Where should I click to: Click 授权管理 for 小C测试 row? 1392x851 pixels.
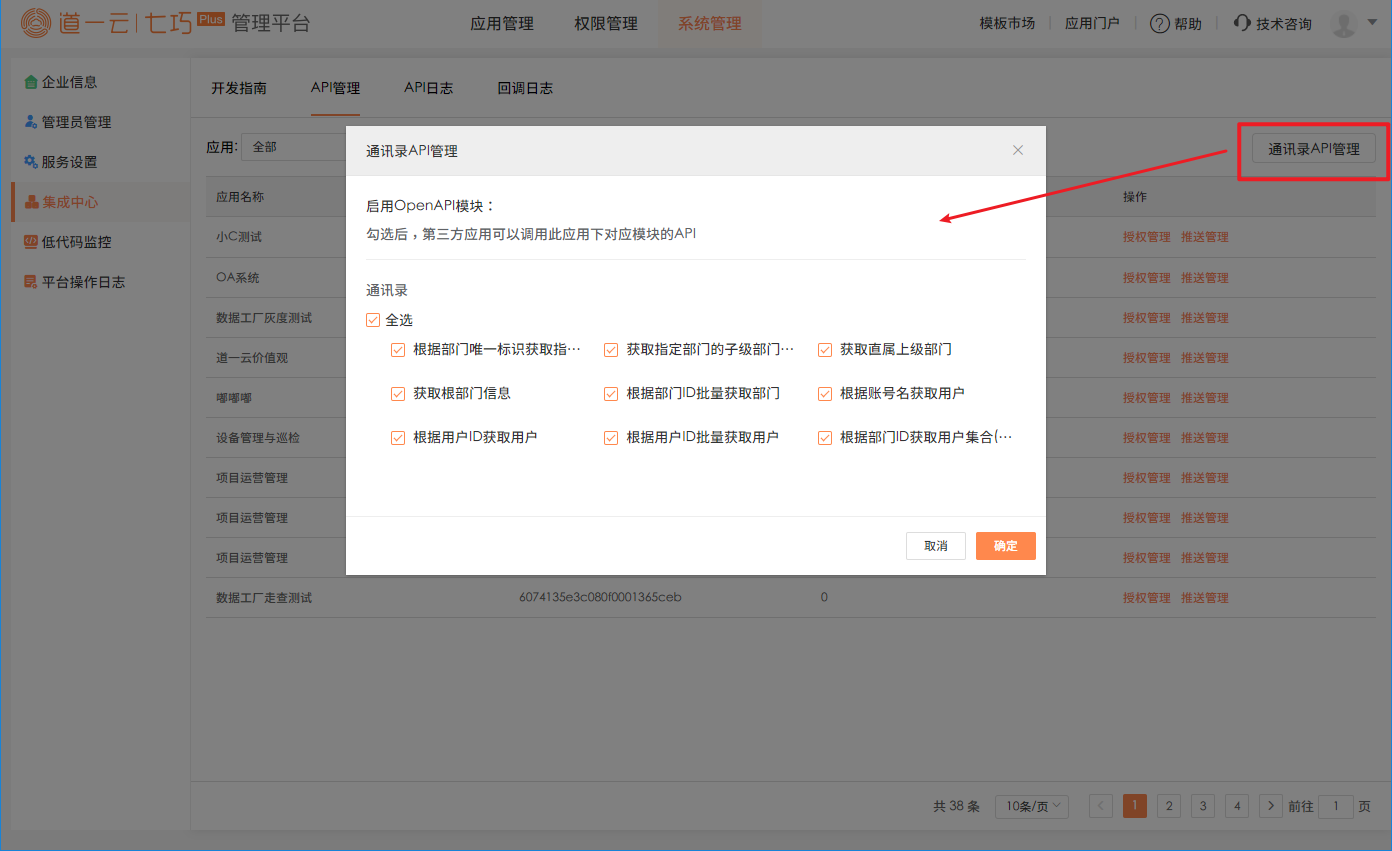tap(1146, 238)
